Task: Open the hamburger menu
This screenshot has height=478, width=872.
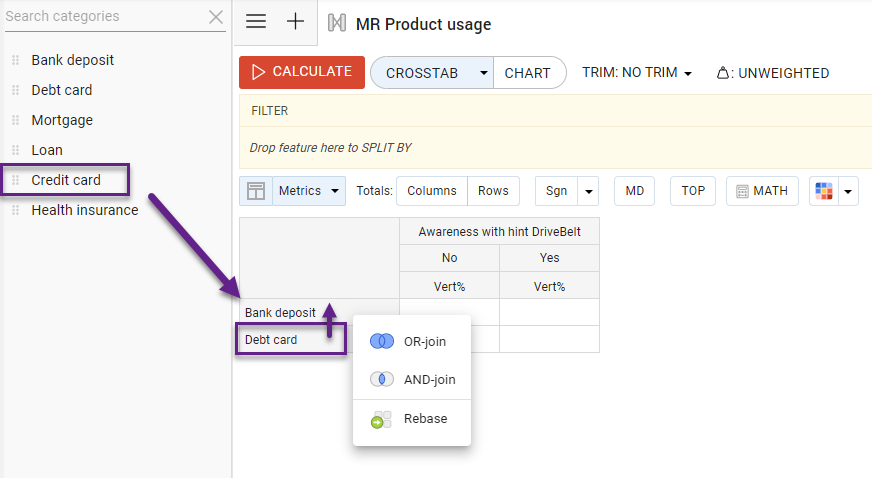Action: pos(256,22)
